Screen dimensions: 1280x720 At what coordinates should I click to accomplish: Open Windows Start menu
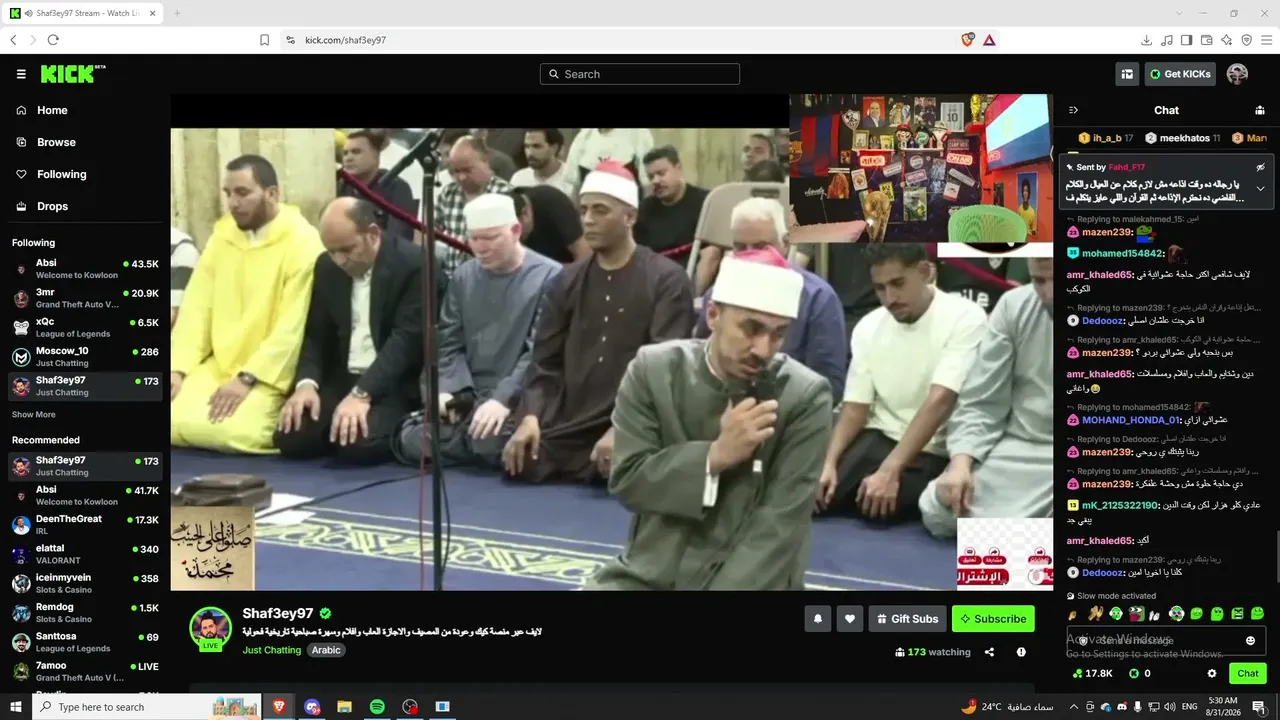coord(15,707)
